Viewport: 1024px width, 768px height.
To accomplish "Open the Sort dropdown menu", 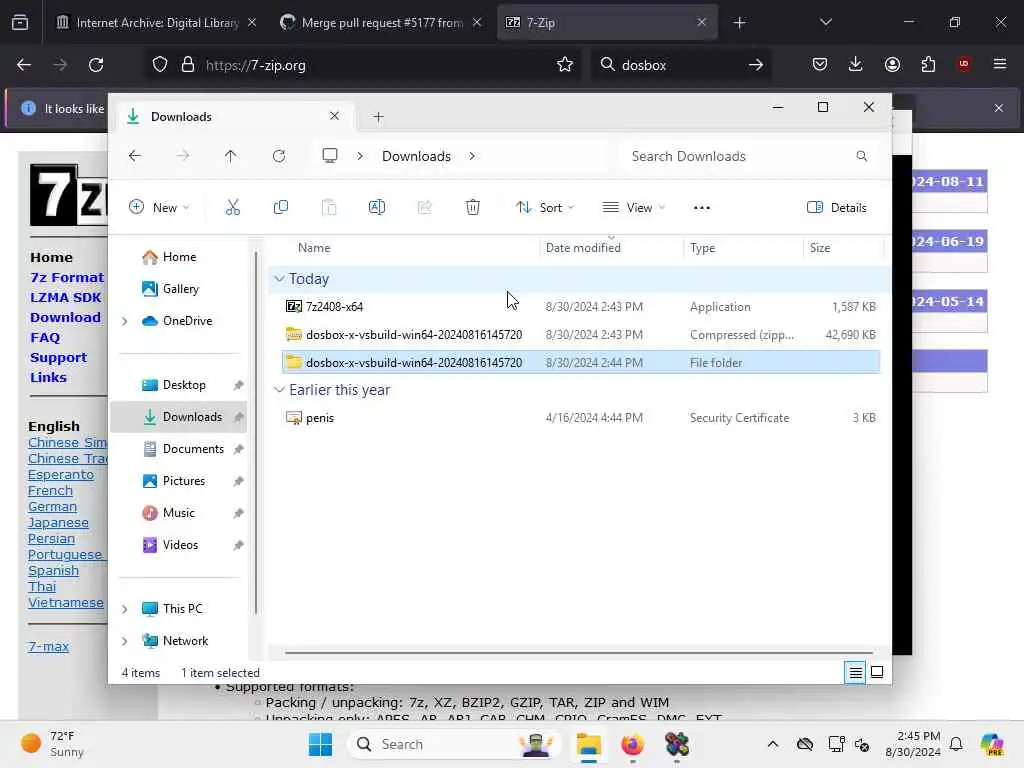I will pyautogui.click(x=545, y=208).
